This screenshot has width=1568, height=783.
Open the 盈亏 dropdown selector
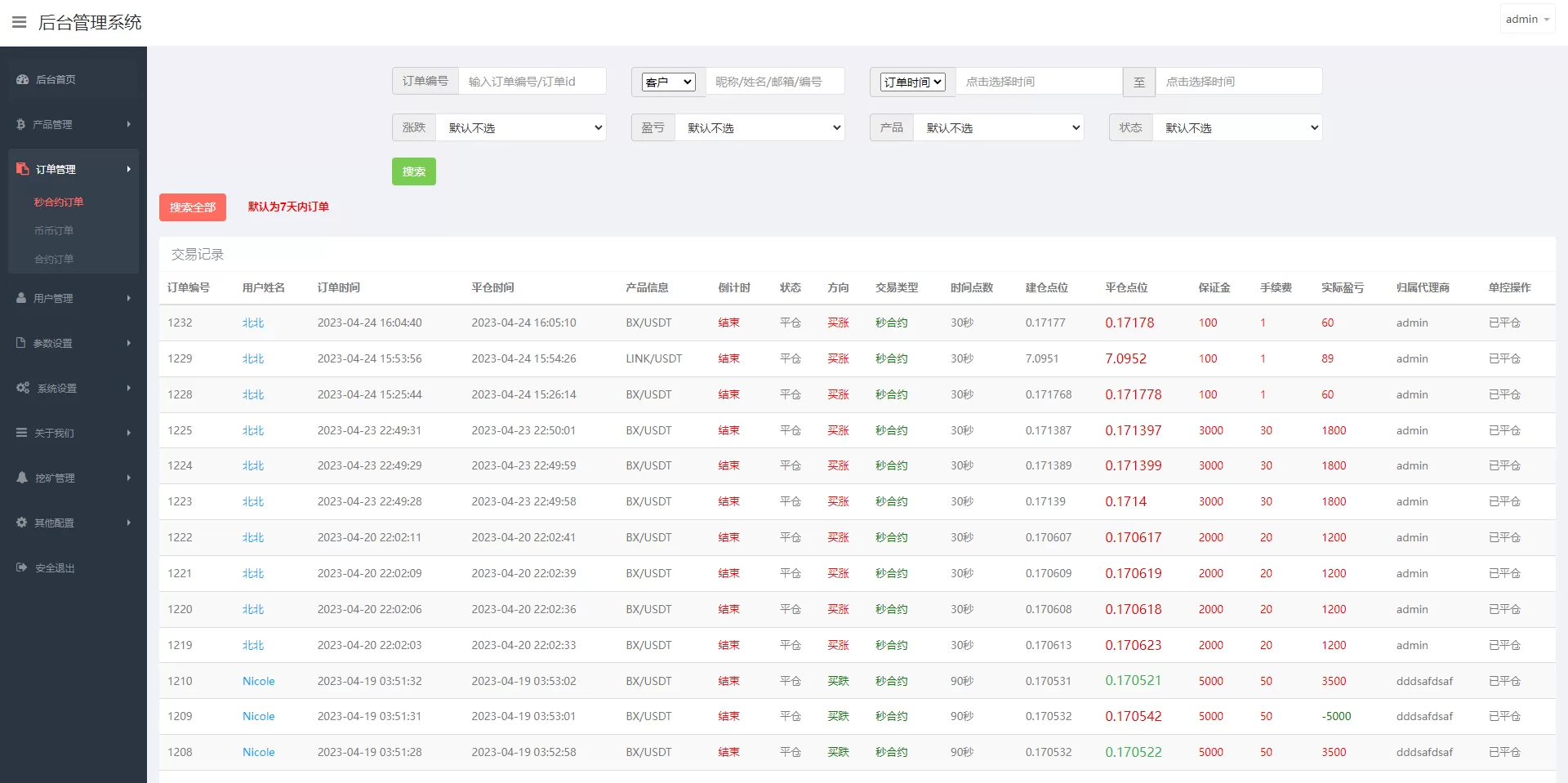point(759,127)
